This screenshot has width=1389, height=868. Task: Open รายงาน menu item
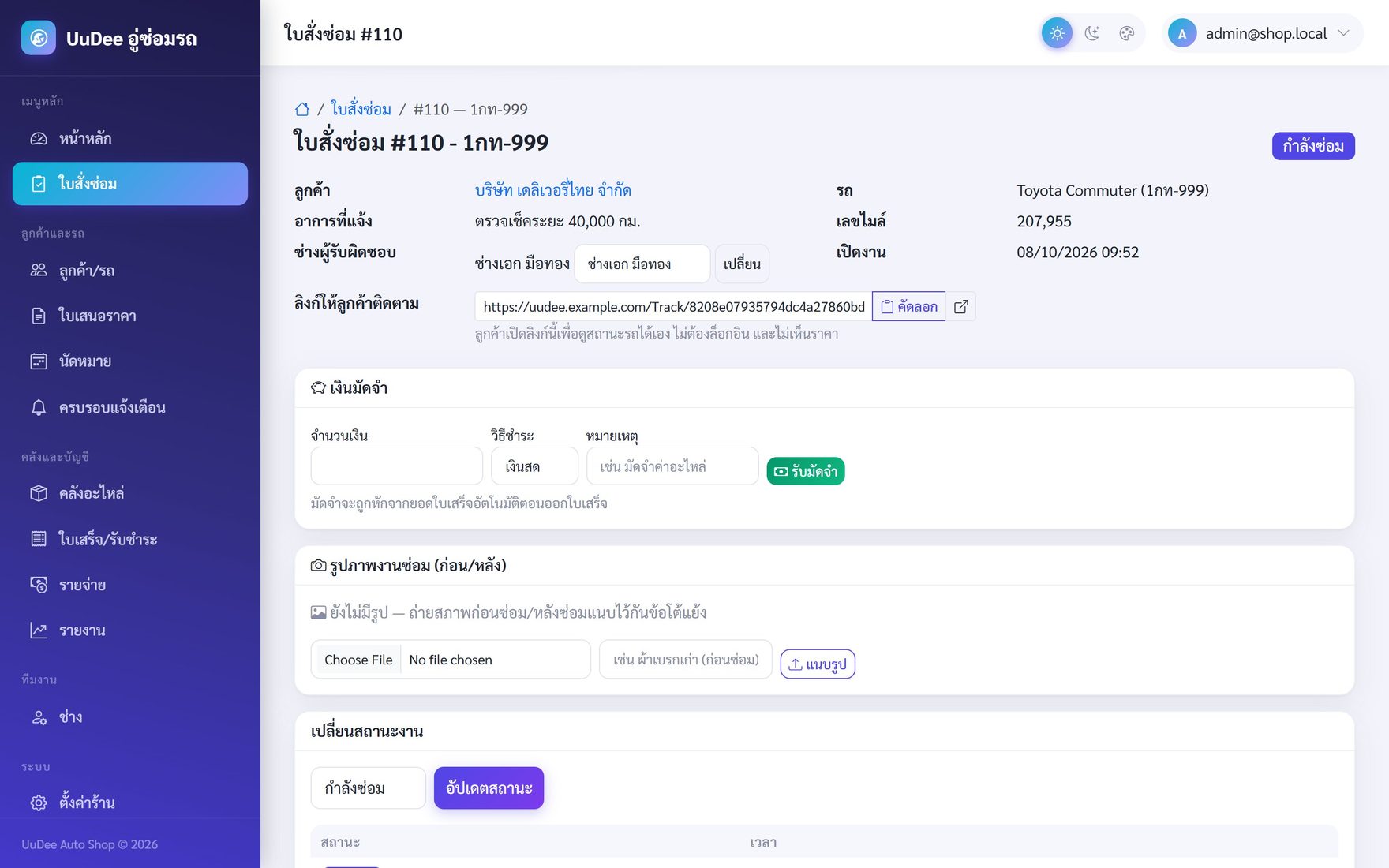130,630
